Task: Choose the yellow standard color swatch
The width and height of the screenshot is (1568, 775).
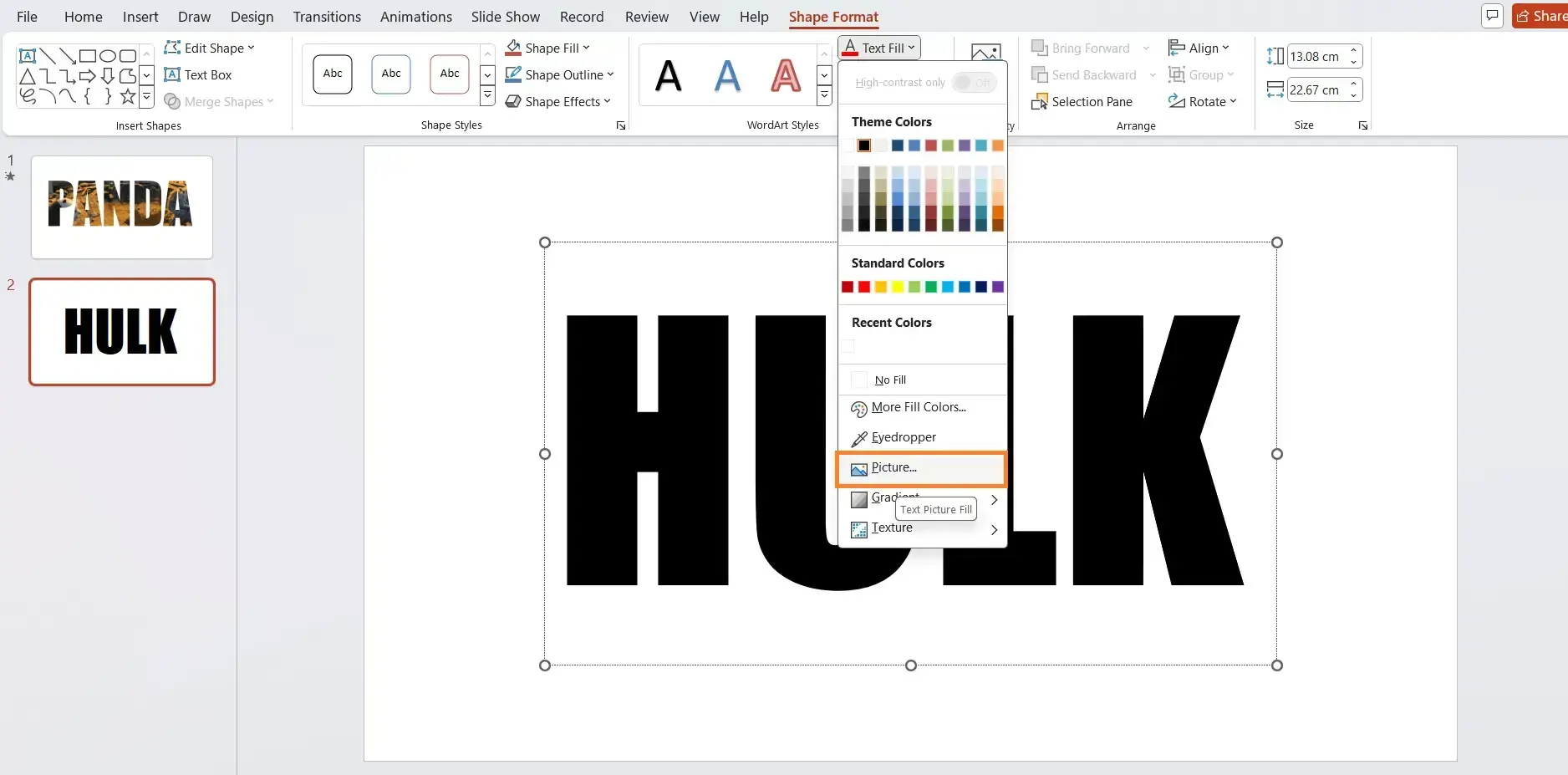Action: tap(898, 287)
